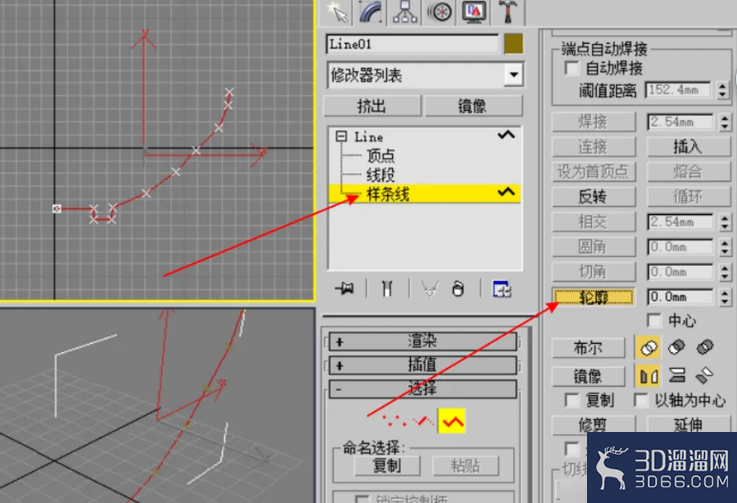Expand the 渲染 rollout
Viewport: 737px width, 503px height.
[422, 341]
